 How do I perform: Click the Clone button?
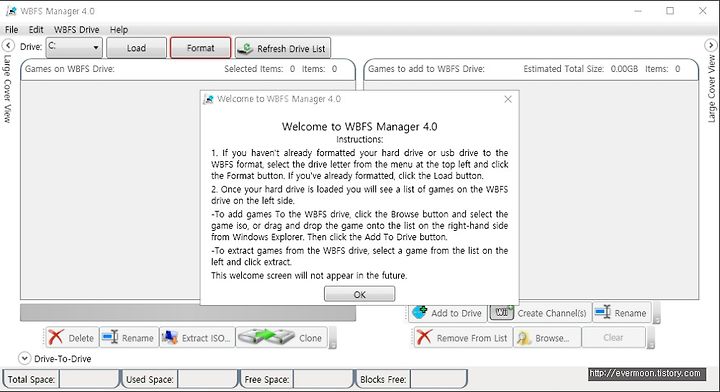point(281,338)
